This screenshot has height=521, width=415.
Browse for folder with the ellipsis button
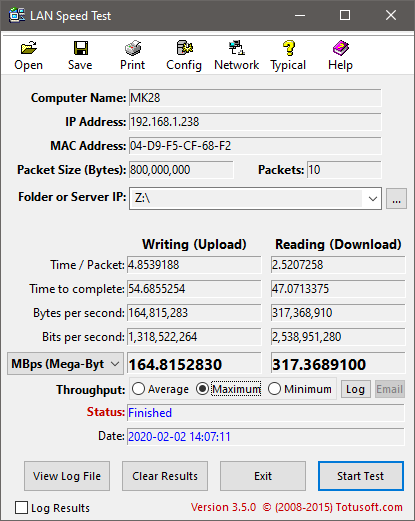(396, 199)
